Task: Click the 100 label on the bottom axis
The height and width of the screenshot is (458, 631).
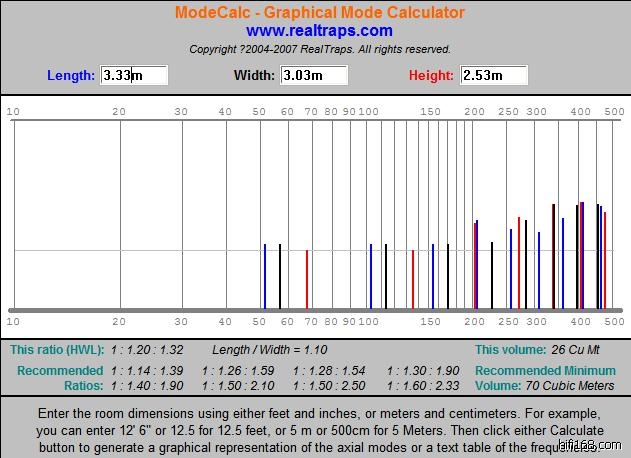Action: [369, 322]
